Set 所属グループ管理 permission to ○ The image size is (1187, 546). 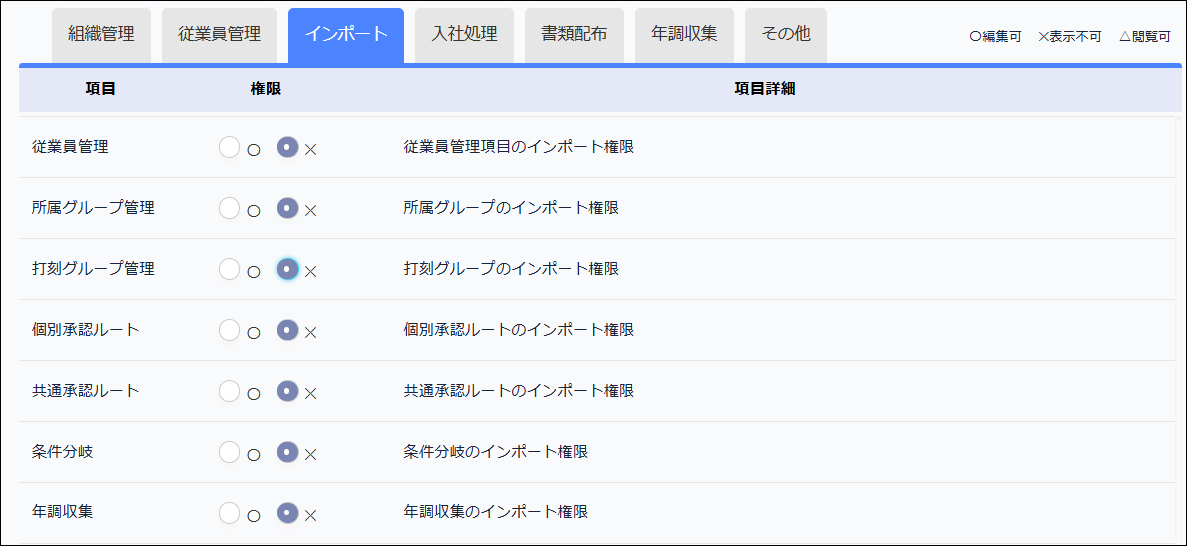229,208
